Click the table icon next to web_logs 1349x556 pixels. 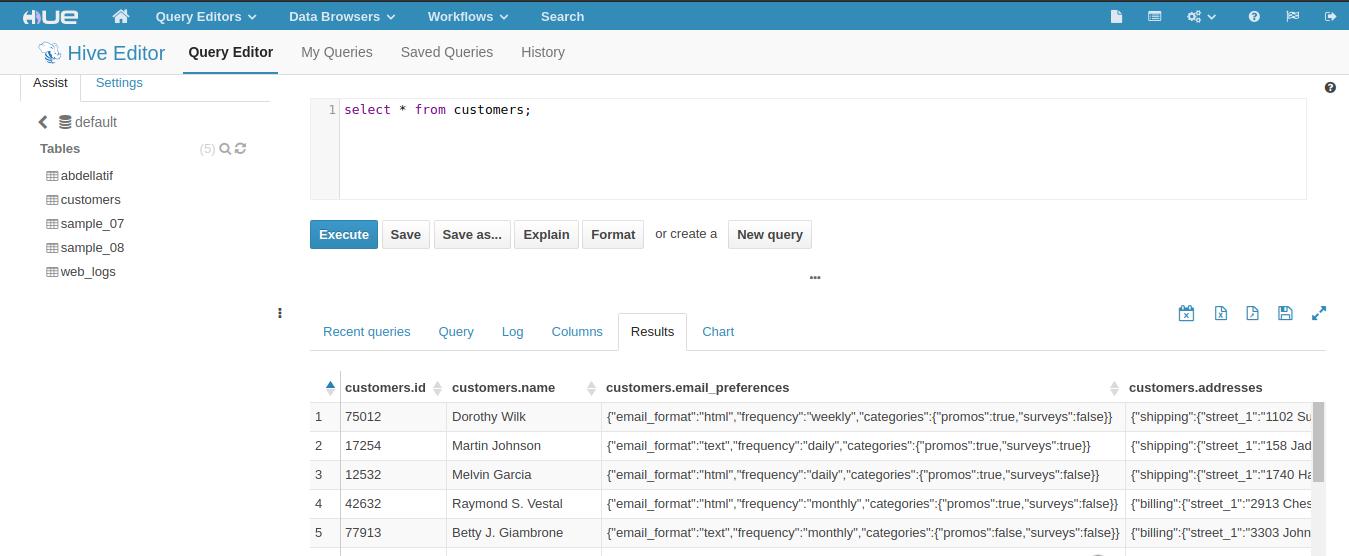click(x=52, y=272)
